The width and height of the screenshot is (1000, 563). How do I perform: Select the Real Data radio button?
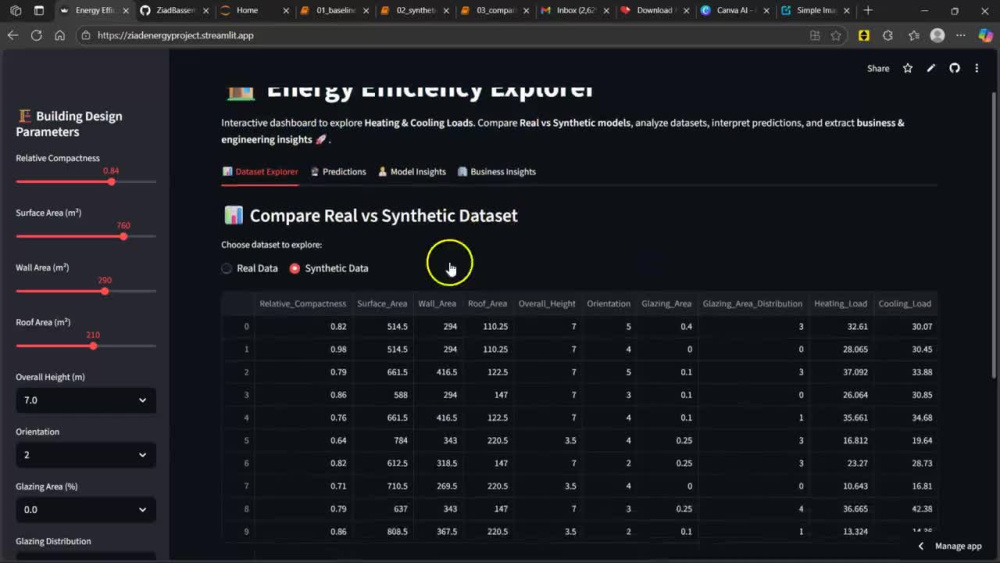pos(226,268)
